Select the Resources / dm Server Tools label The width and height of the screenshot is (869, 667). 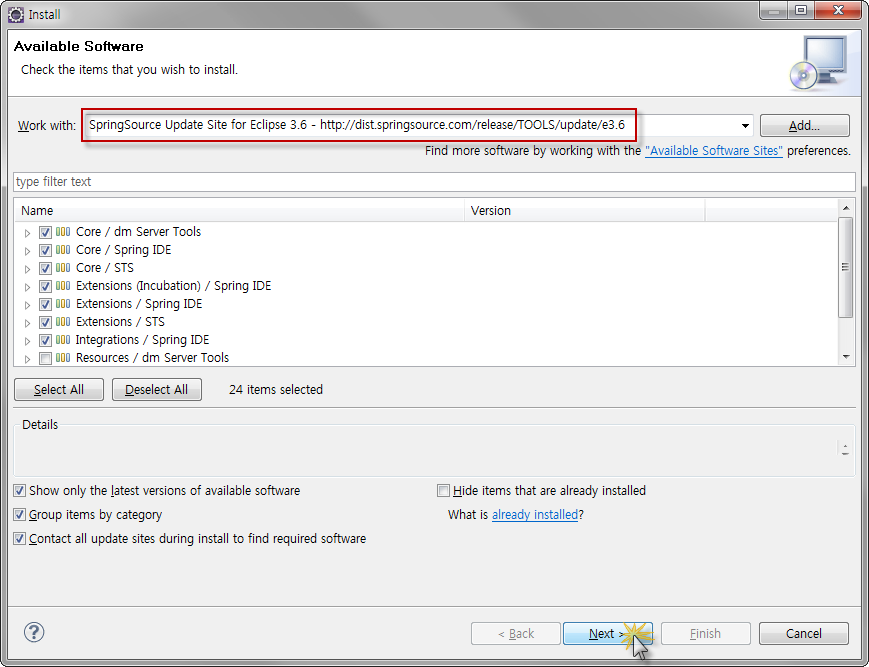(152, 358)
